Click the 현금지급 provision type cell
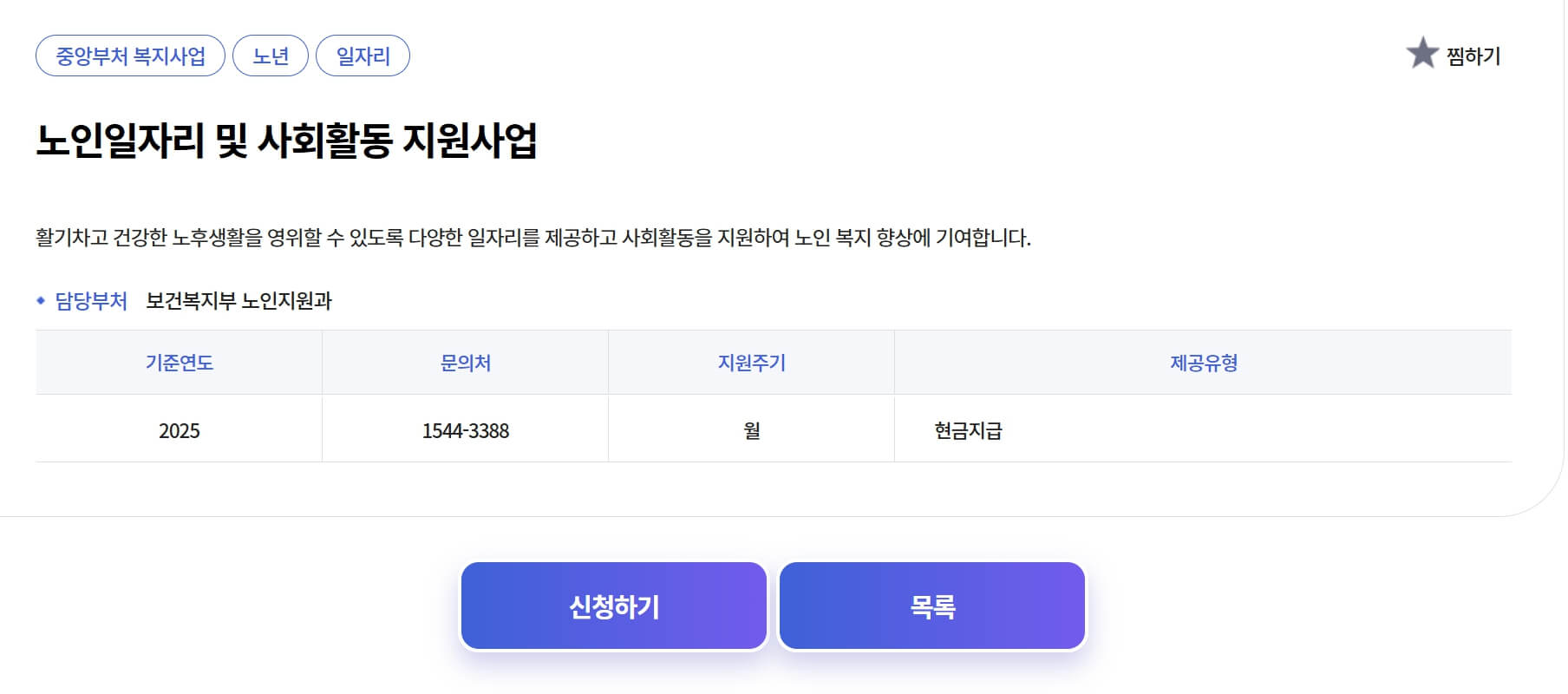 click(968, 430)
